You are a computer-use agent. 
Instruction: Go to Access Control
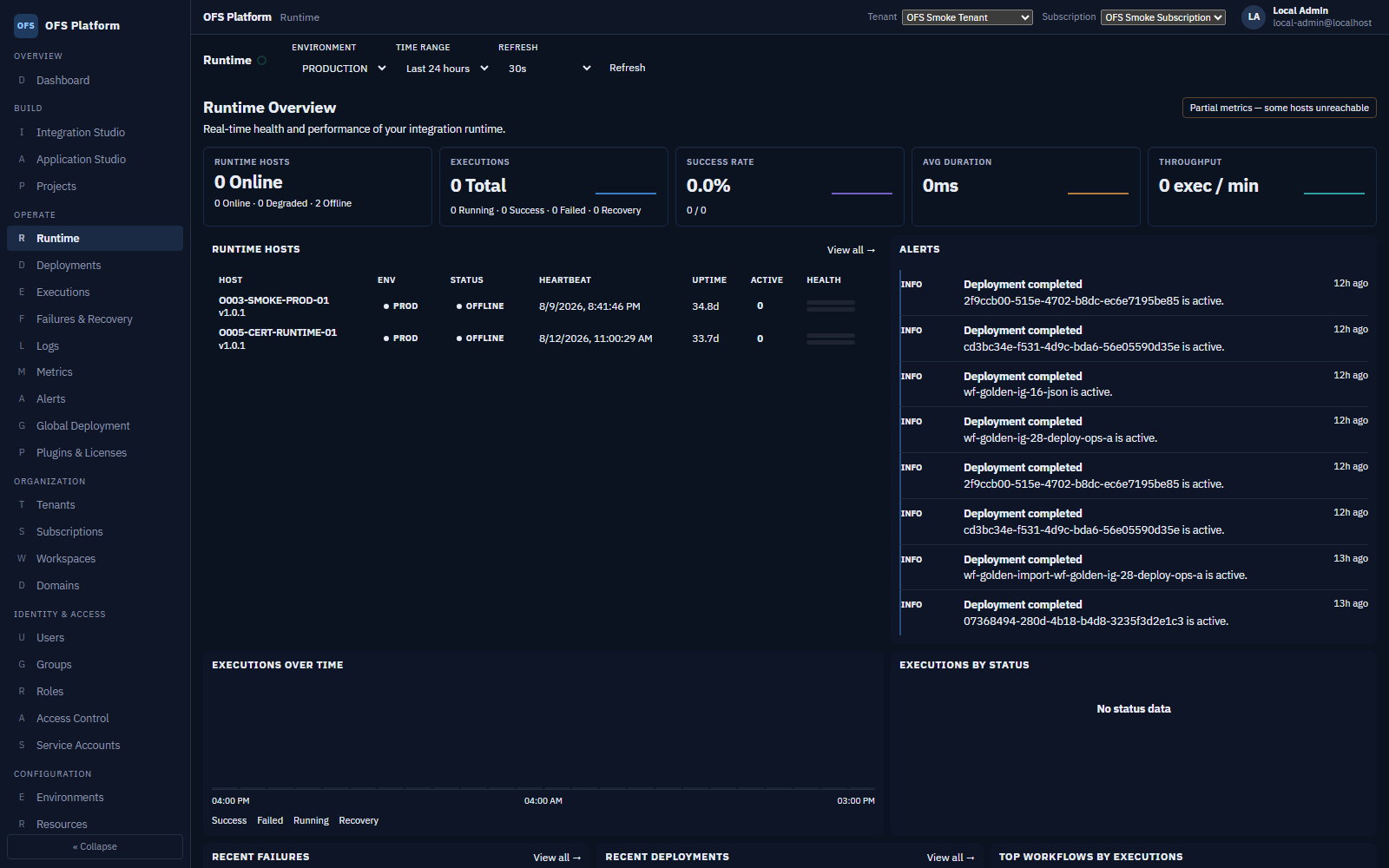point(95,719)
